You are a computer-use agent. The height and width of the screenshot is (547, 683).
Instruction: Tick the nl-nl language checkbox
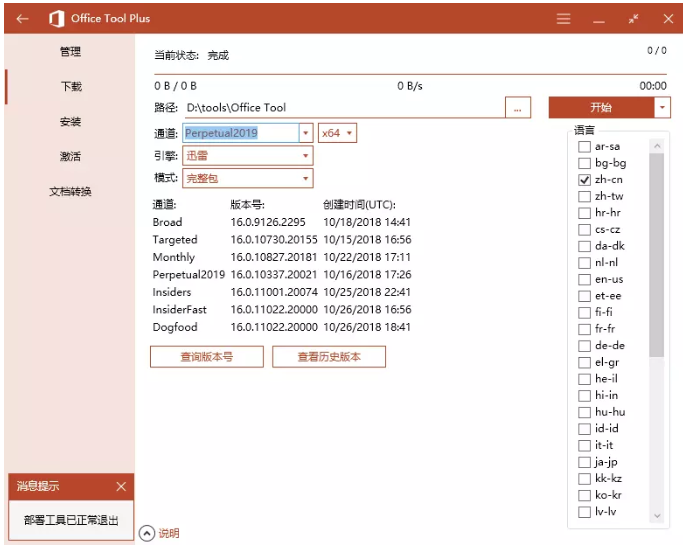click(584, 263)
